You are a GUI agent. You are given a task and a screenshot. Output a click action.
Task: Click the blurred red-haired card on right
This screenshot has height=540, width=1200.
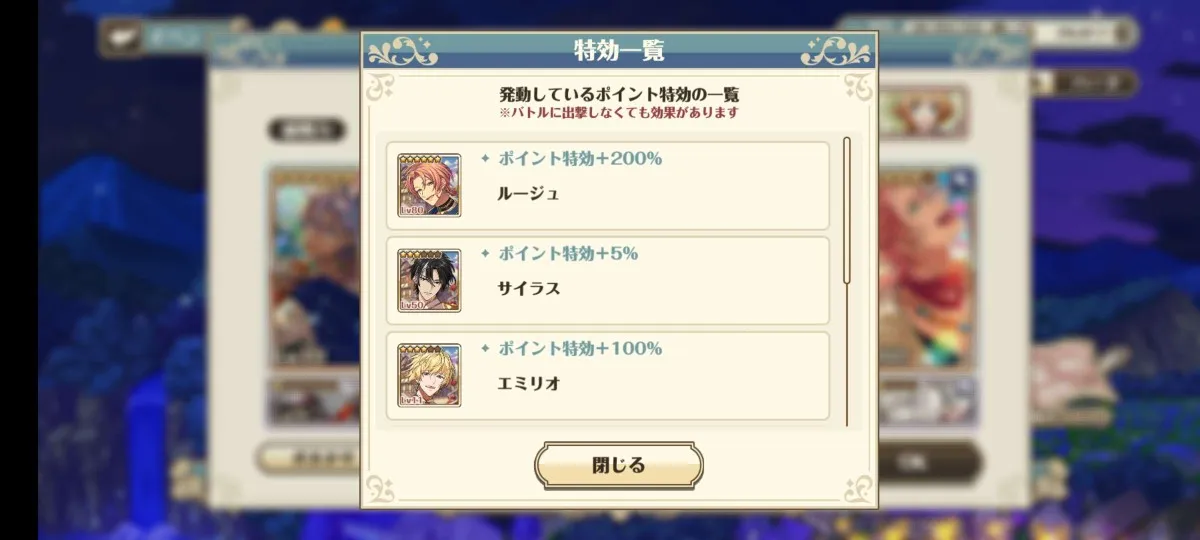927,268
